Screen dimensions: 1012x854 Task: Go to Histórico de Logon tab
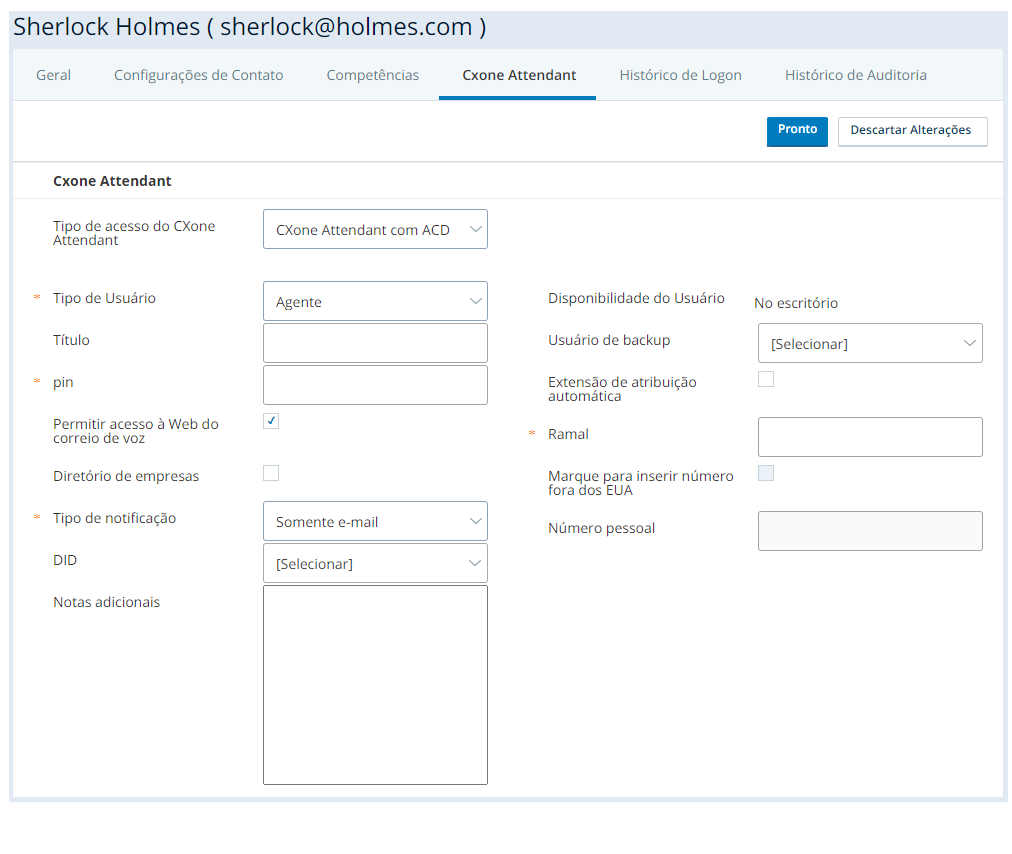click(680, 75)
